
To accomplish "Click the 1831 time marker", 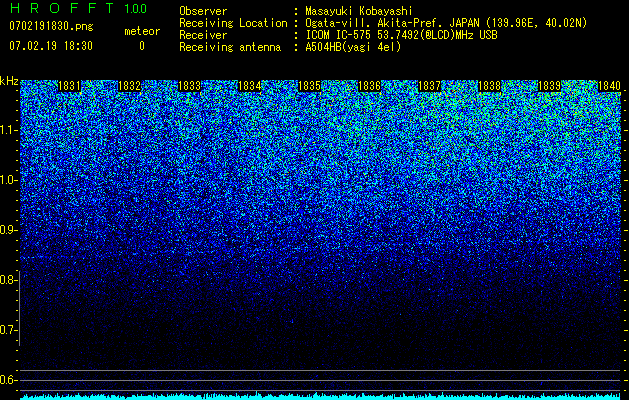I will click(69, 86).
